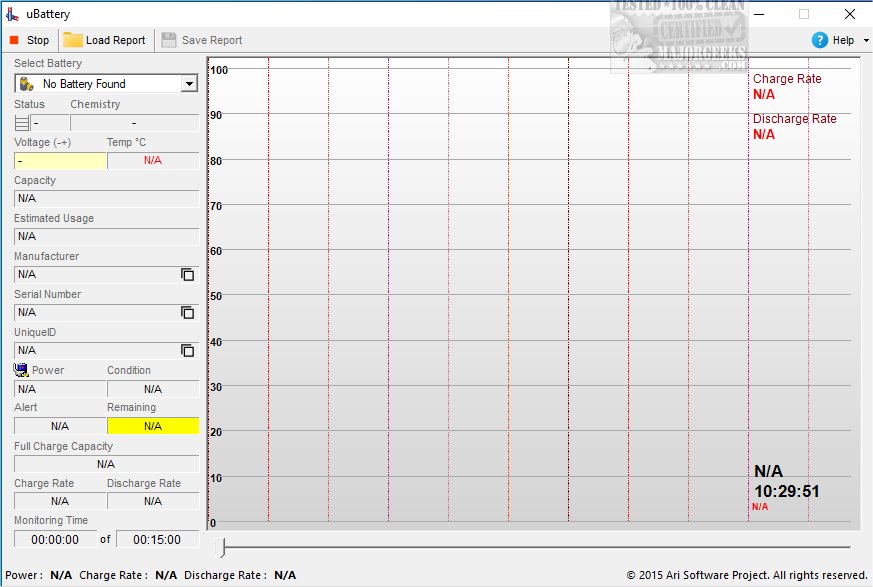Viewport: 873px width, 587px height.
Task: Click the 50 axis label on the graph
Action: click(x=216, y=296)
